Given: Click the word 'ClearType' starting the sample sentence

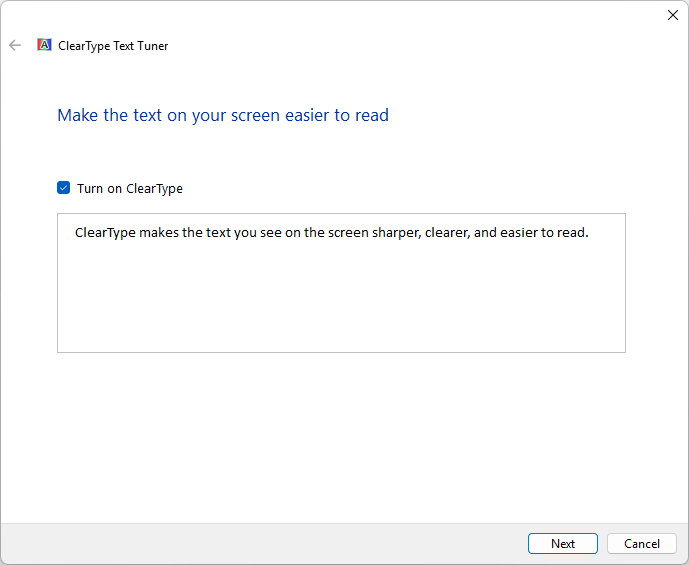Looking at the screenshot, I should point(105,233).
